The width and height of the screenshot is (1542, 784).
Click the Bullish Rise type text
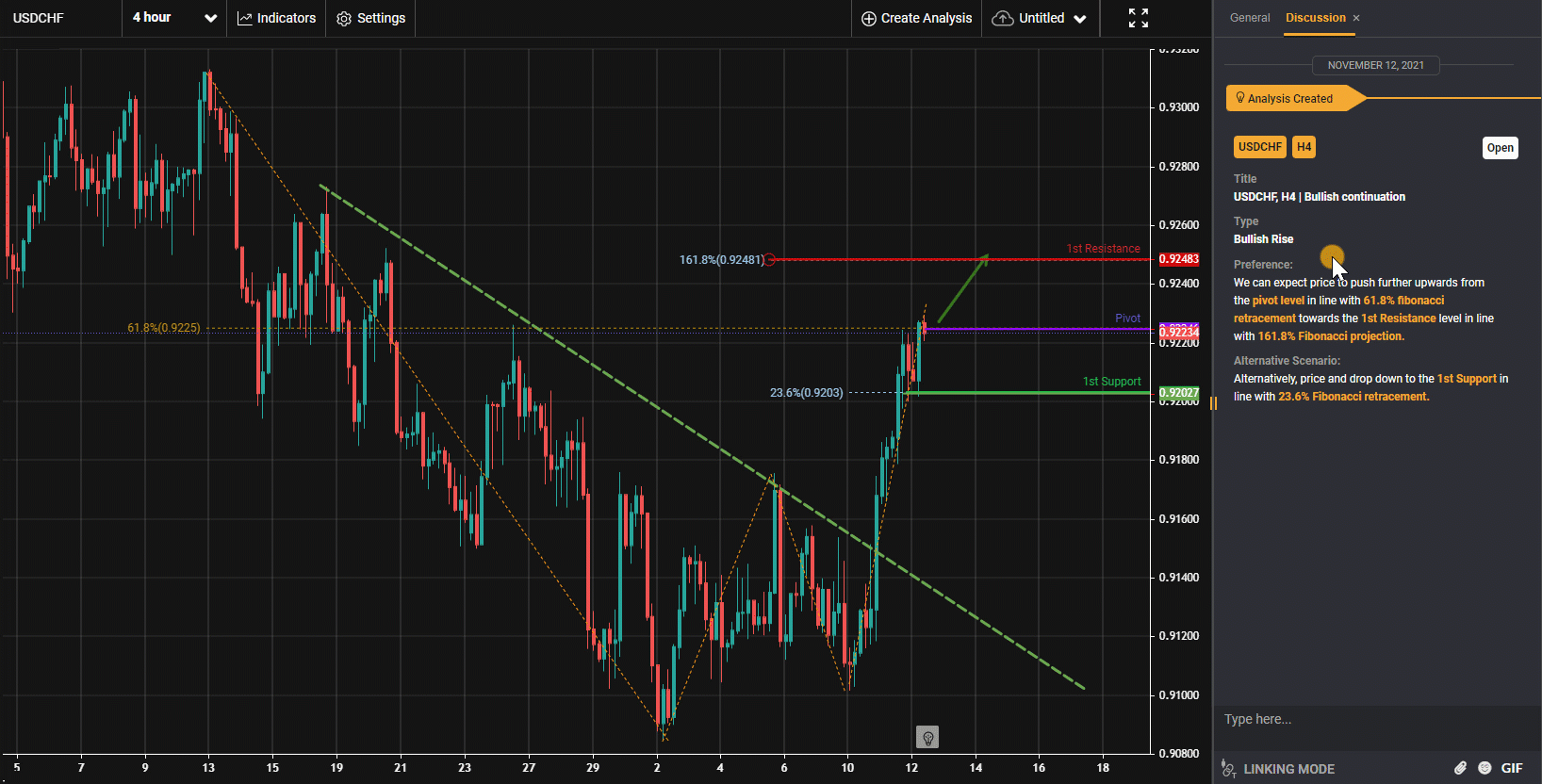1263,239
